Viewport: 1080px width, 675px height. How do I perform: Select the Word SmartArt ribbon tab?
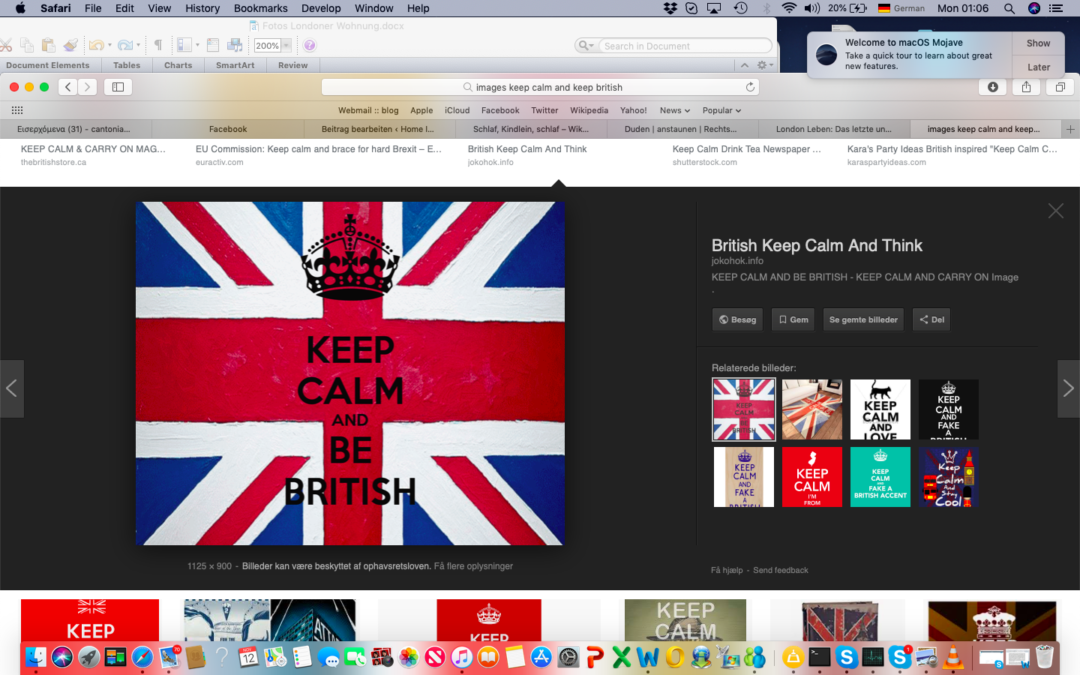235,65
